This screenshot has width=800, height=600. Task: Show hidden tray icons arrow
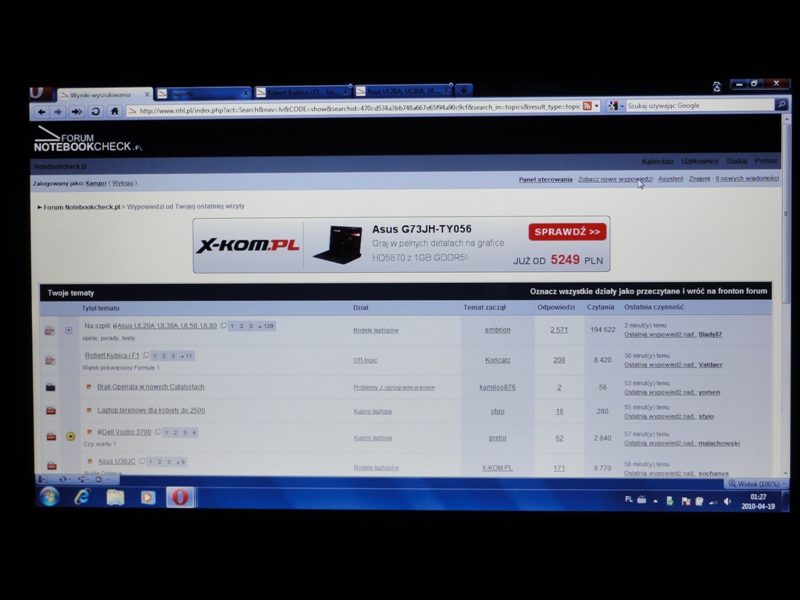(x=656, y=501)
